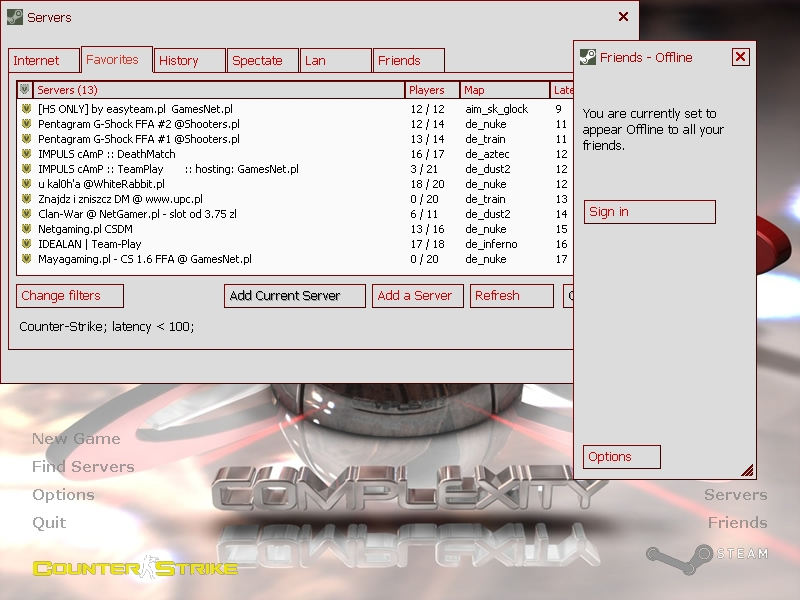
Task: Click shield icon of u kal0h'a server
Action: (27, 184)
